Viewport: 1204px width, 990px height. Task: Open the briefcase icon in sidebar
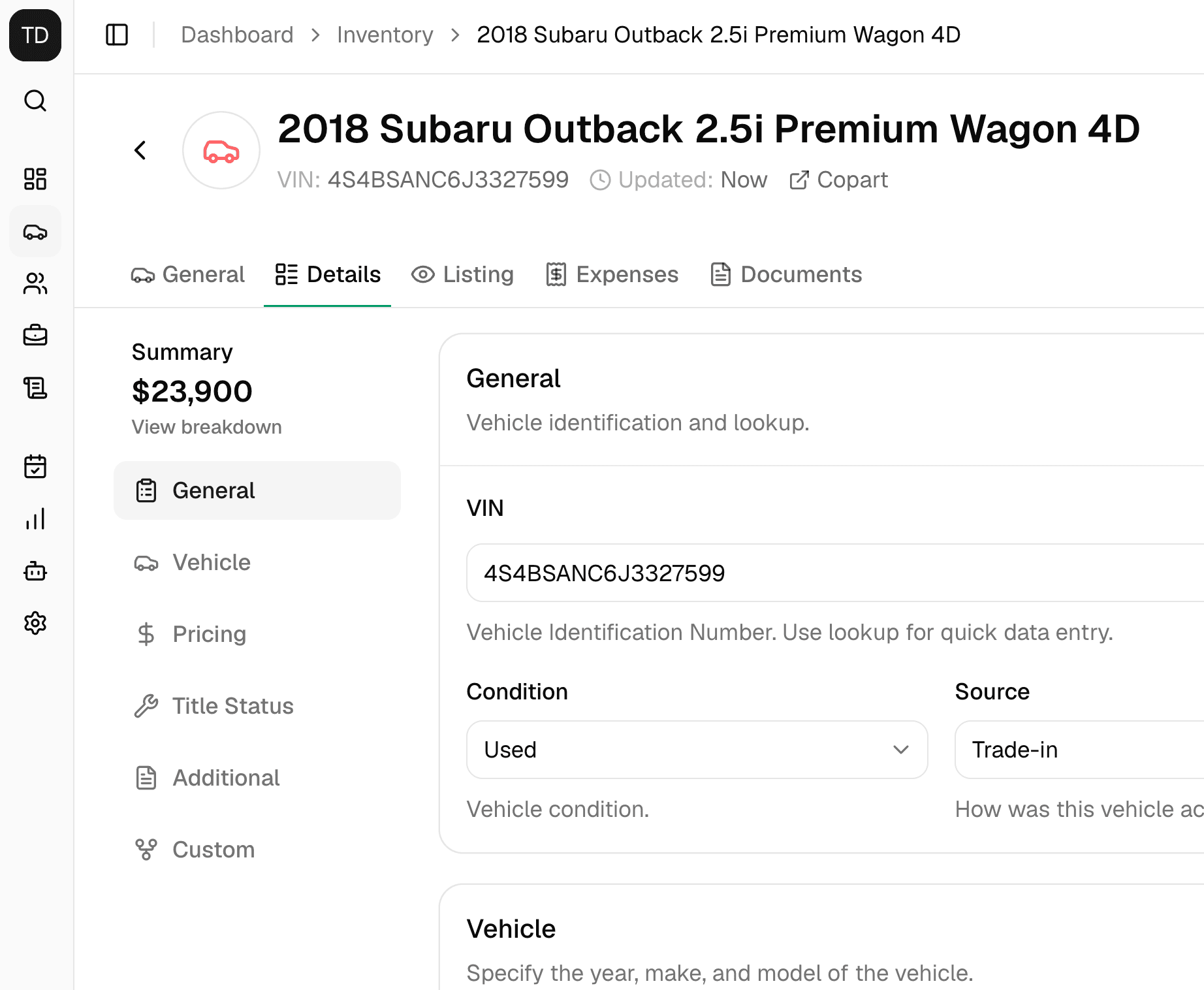pyautogui.click(x=35, y=336)
